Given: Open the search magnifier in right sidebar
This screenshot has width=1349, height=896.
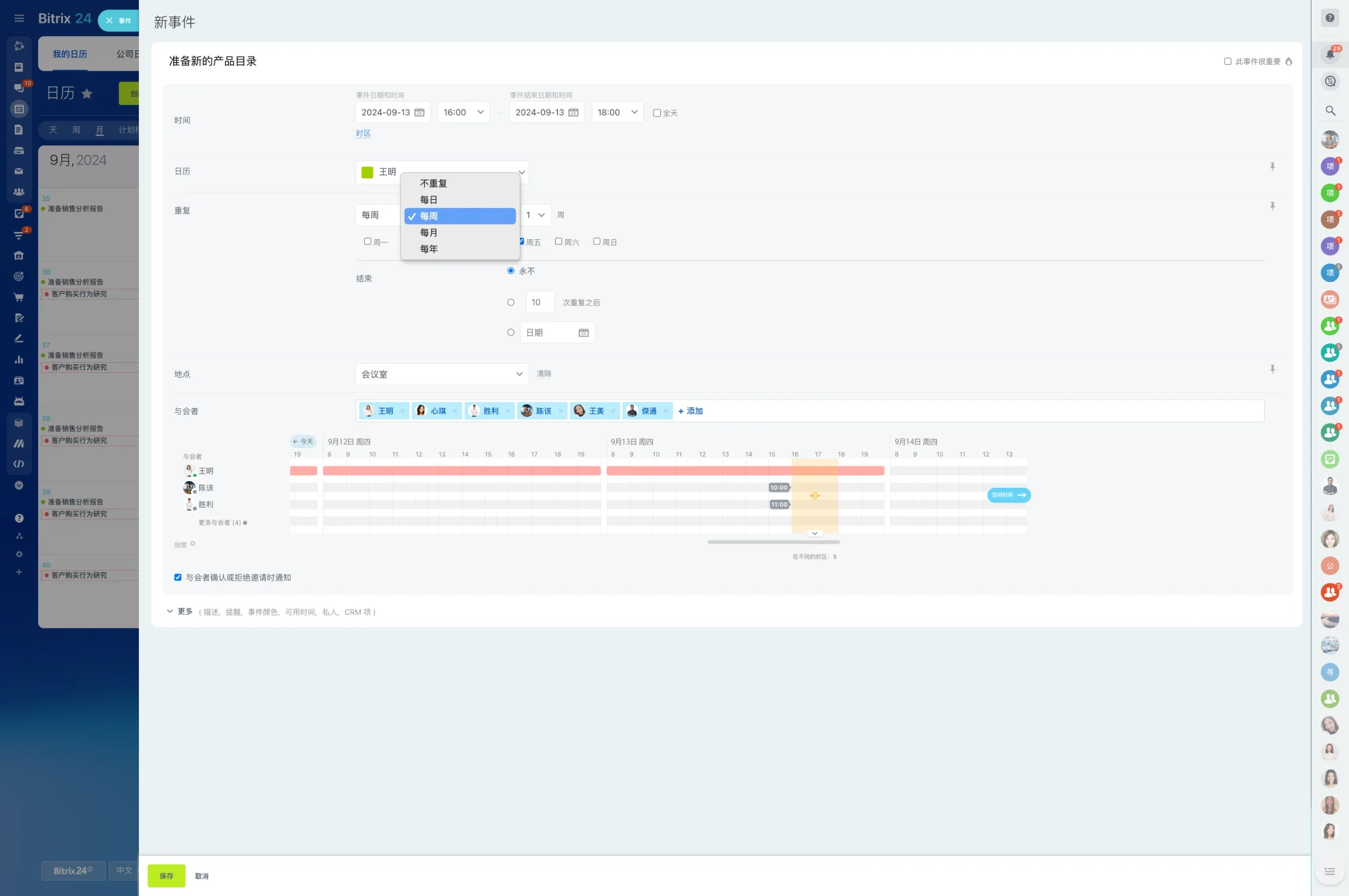Looking at the screenshot, I should click(x=1330, y=111).
